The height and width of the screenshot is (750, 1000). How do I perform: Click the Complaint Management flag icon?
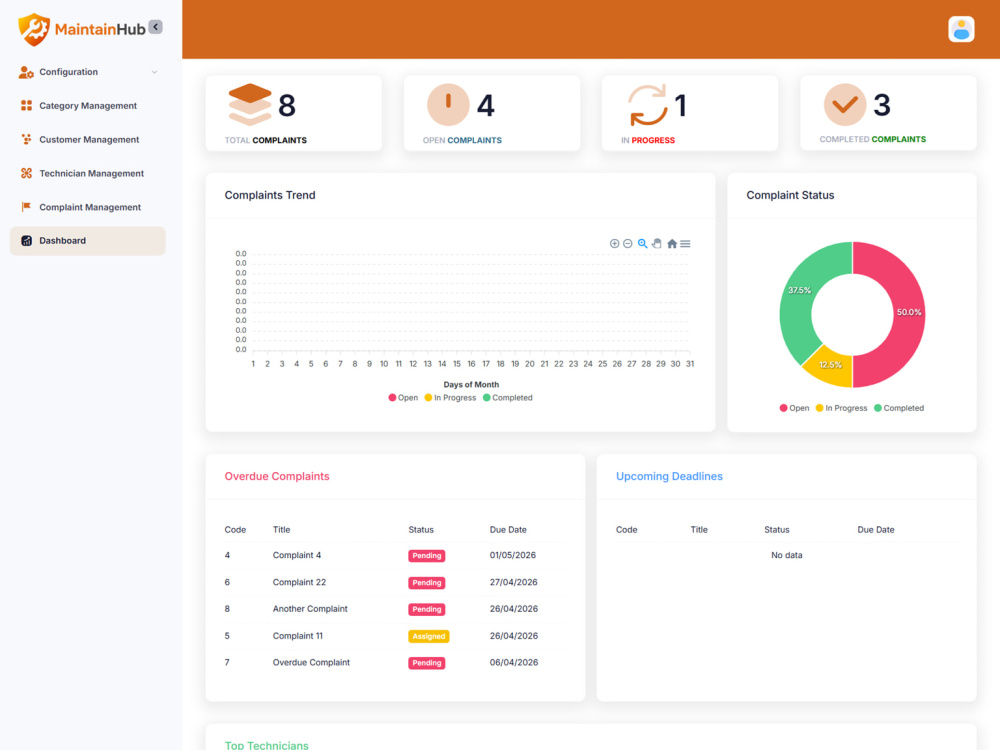click(26, 207)
